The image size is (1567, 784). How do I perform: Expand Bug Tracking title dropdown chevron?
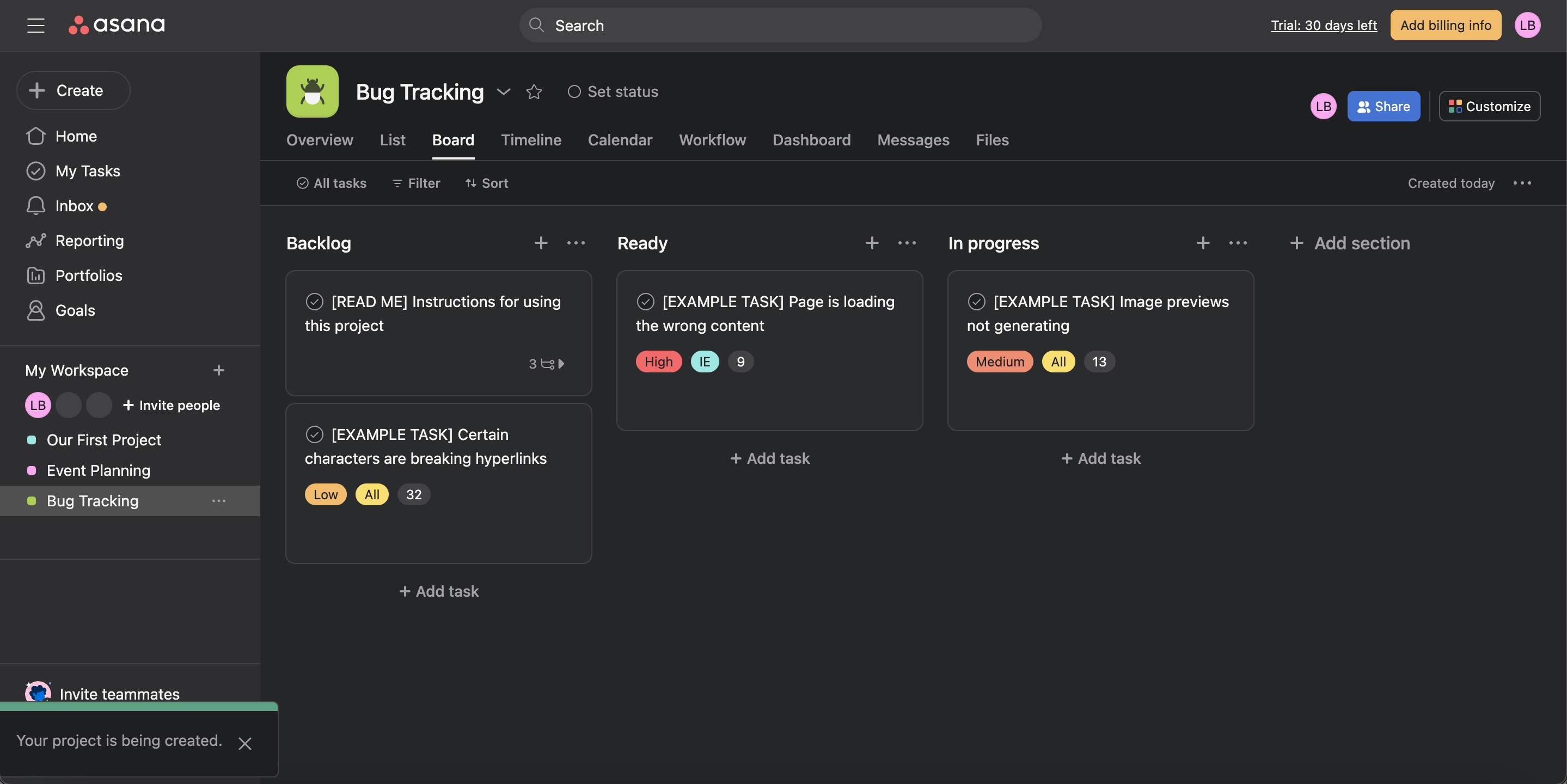[x=503, y=92]
